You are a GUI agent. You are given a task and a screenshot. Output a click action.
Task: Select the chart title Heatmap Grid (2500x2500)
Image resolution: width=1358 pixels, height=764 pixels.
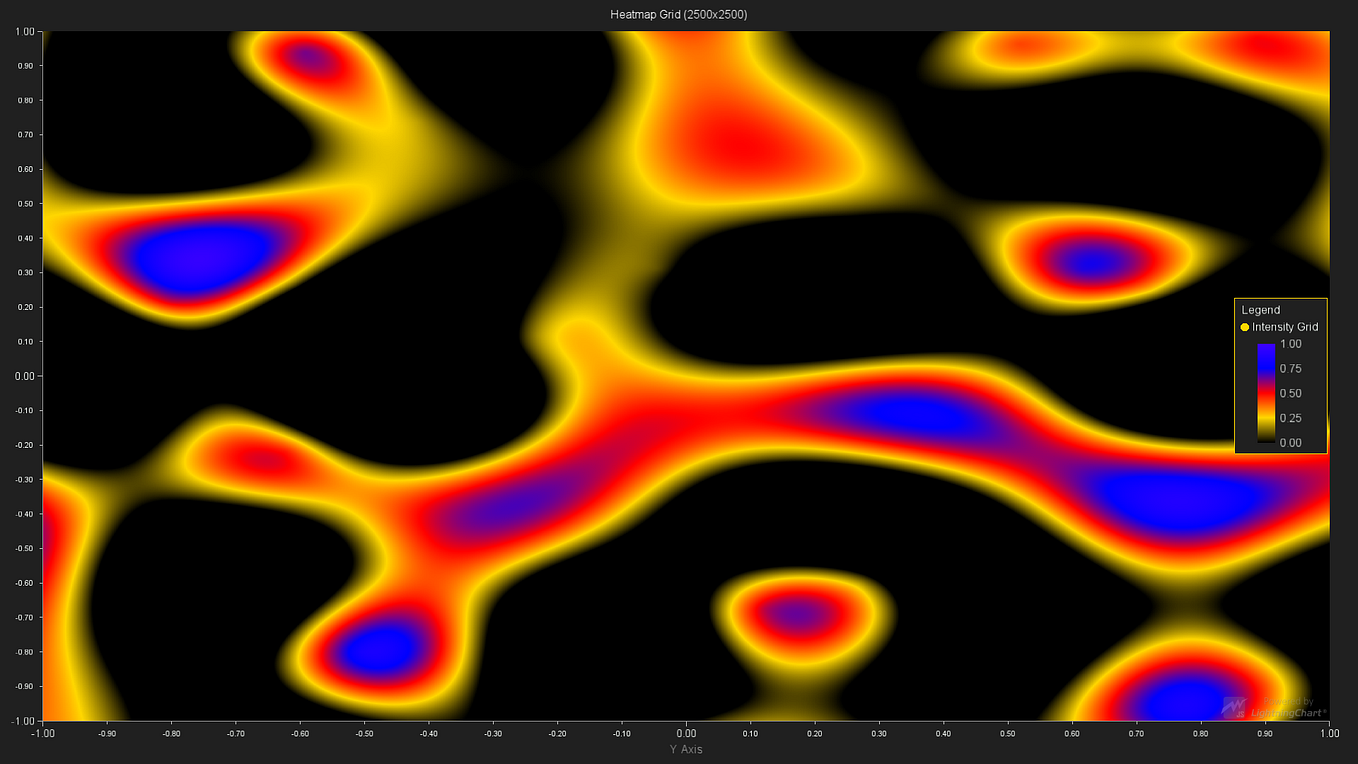tap(679, 14)
